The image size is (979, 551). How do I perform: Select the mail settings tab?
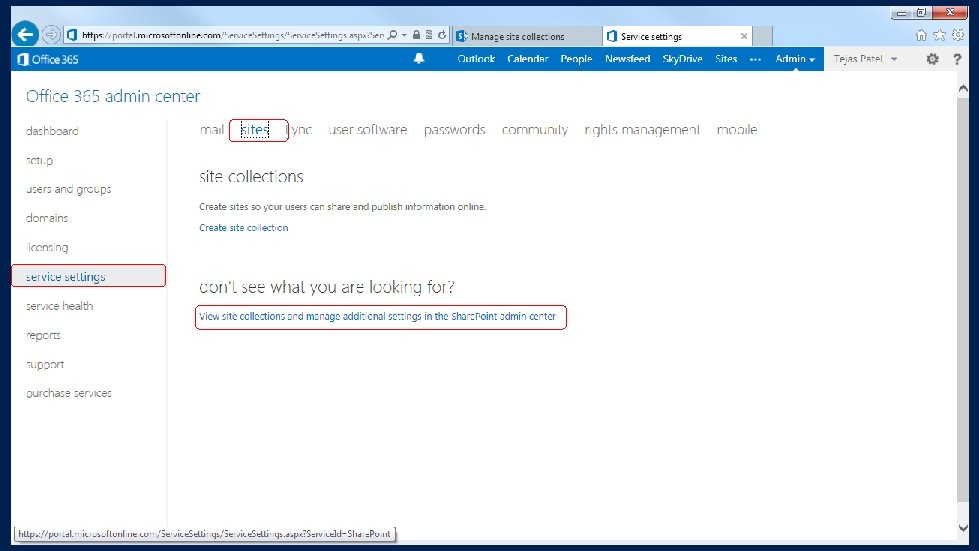(212, 130)
